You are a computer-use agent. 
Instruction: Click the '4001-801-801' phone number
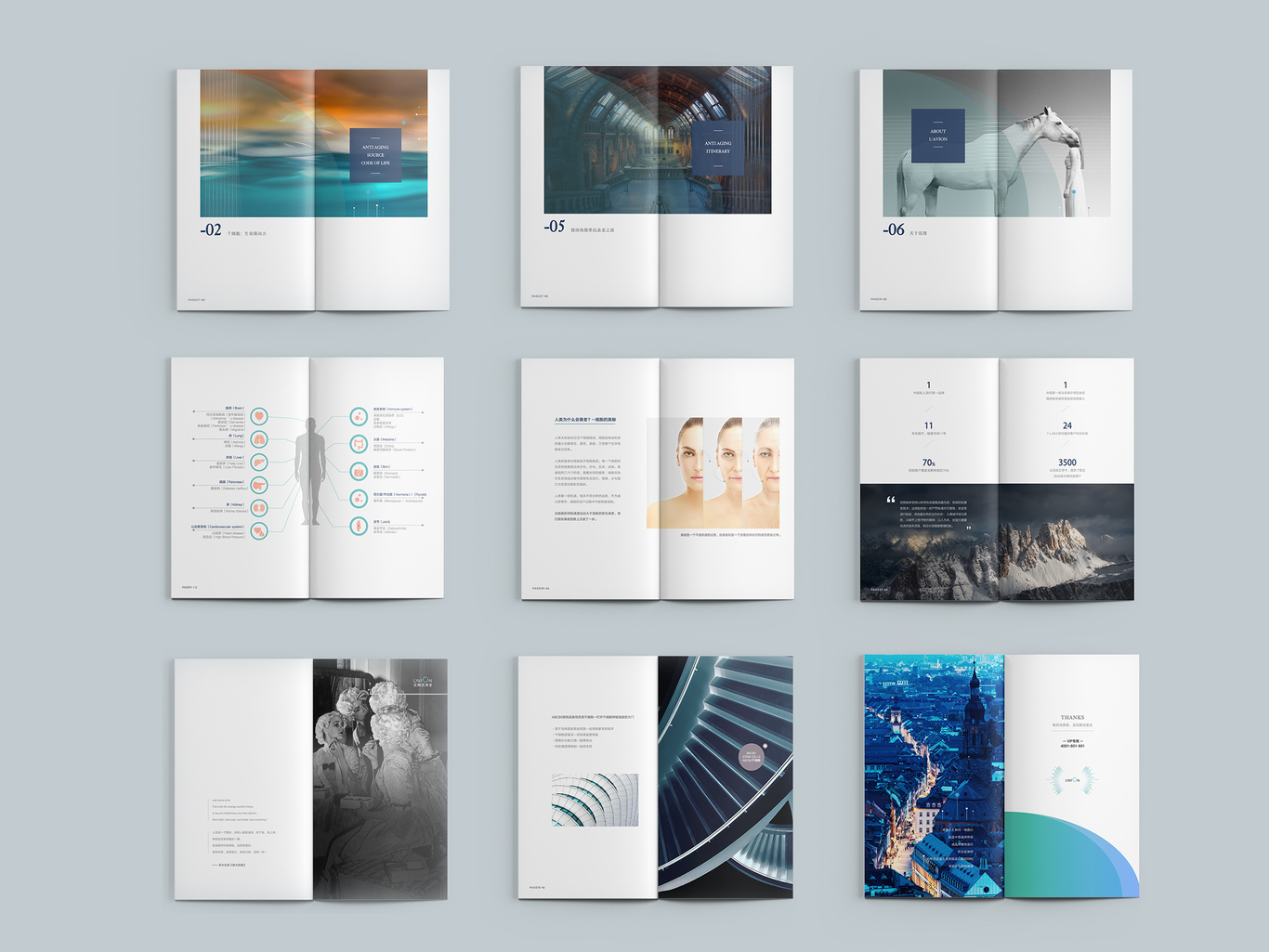[1072, 746]
